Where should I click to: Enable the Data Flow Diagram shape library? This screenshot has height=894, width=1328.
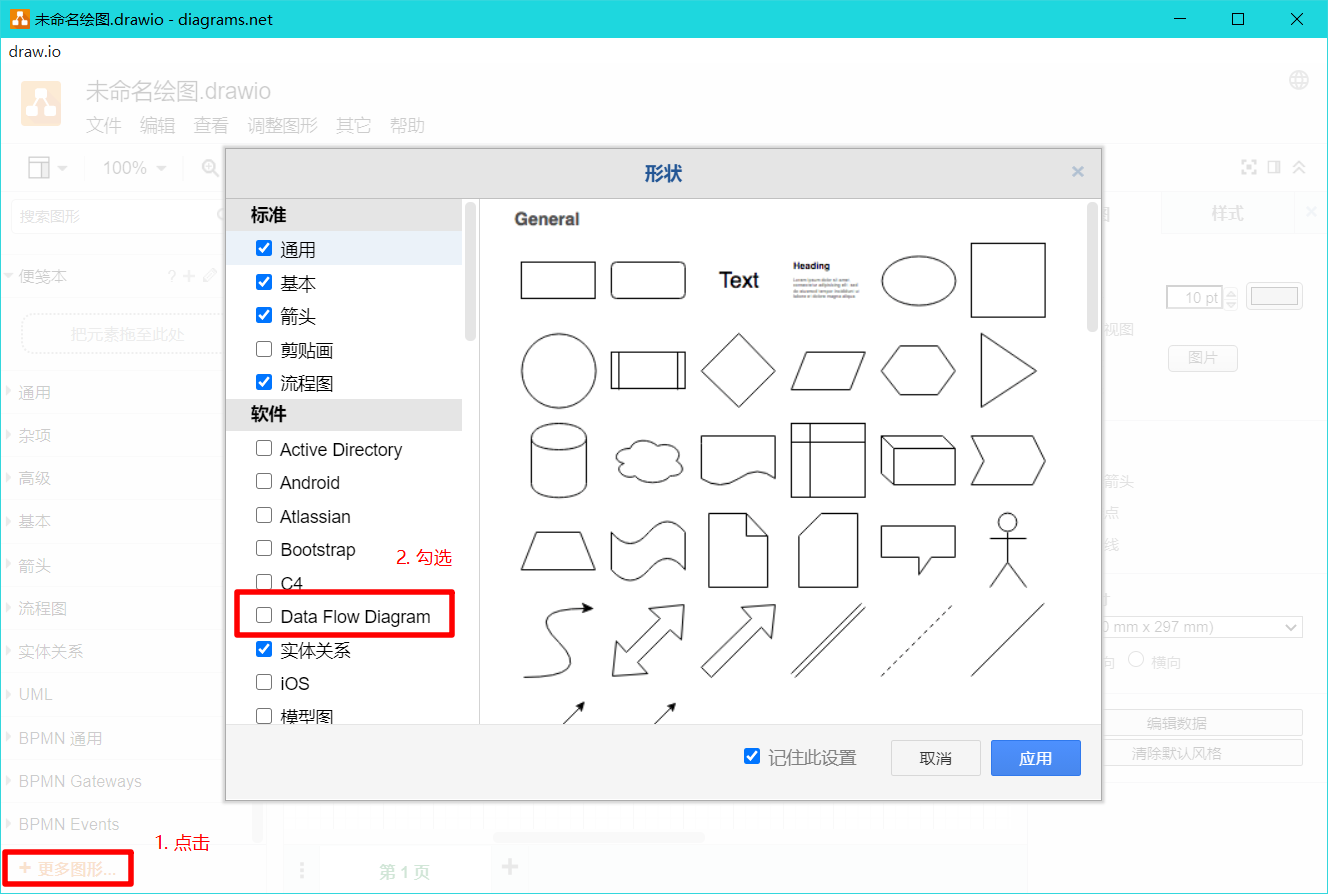[x=264, y=616]
